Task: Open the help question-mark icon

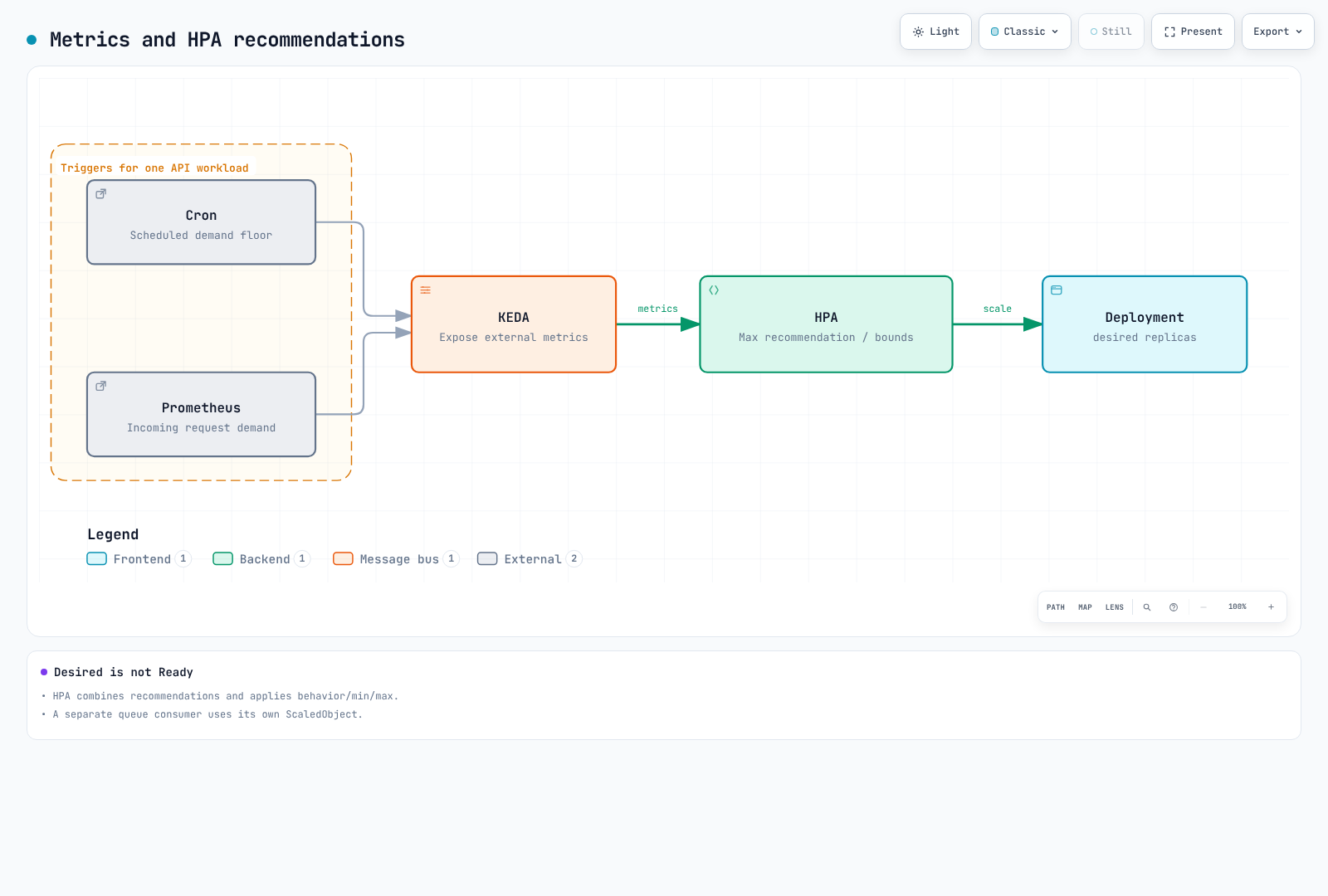Action: coord(1174,607)
